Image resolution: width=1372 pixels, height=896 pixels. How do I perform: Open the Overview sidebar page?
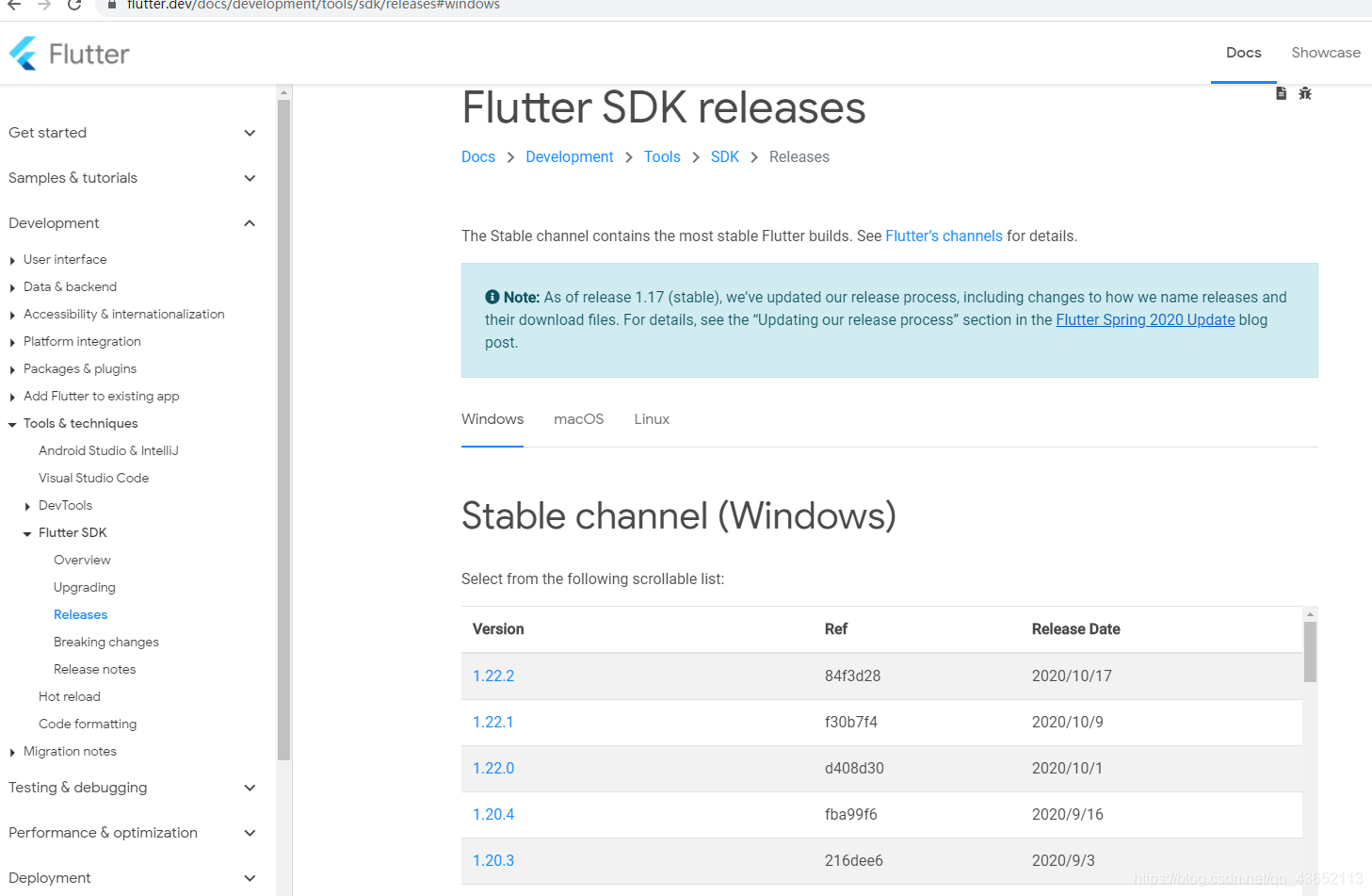82,561
